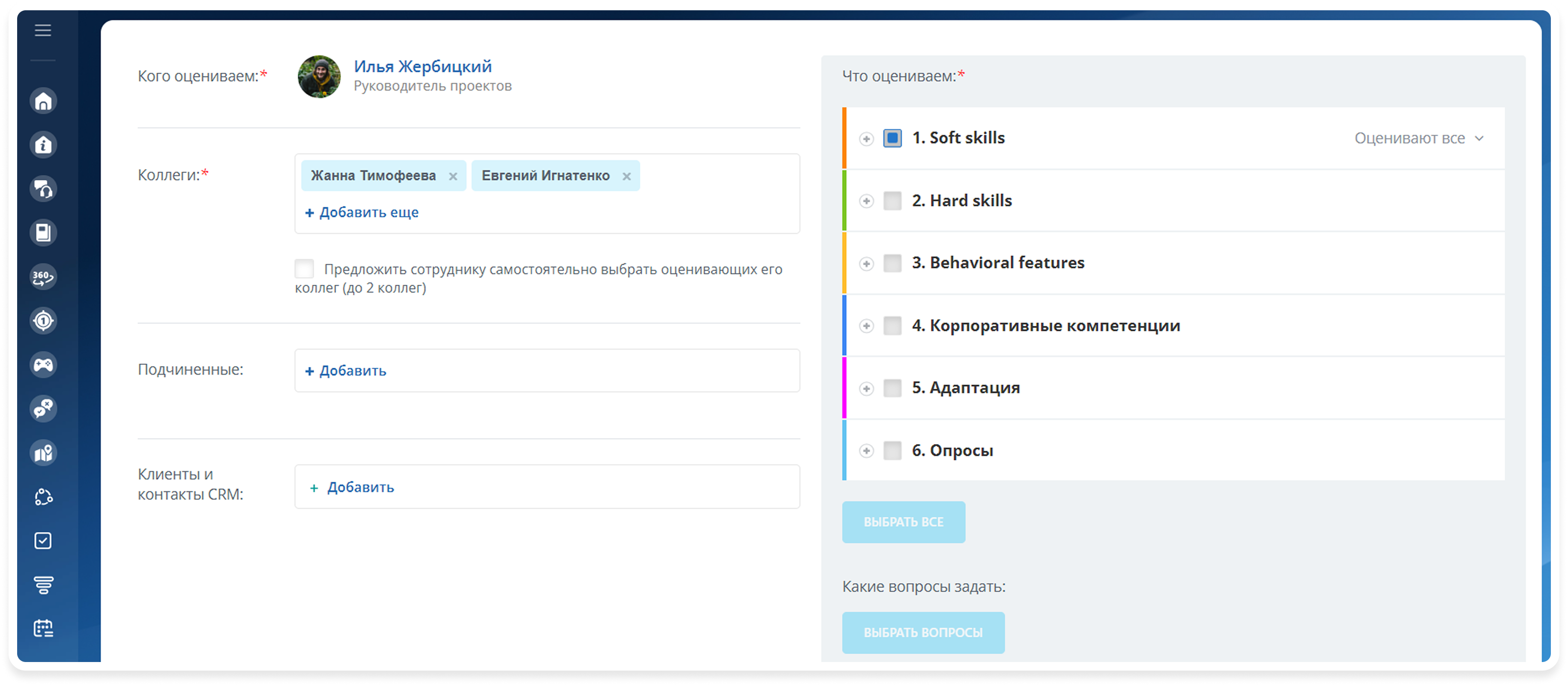Expand the Behavioral features competency group

click(x=866, y=264)
